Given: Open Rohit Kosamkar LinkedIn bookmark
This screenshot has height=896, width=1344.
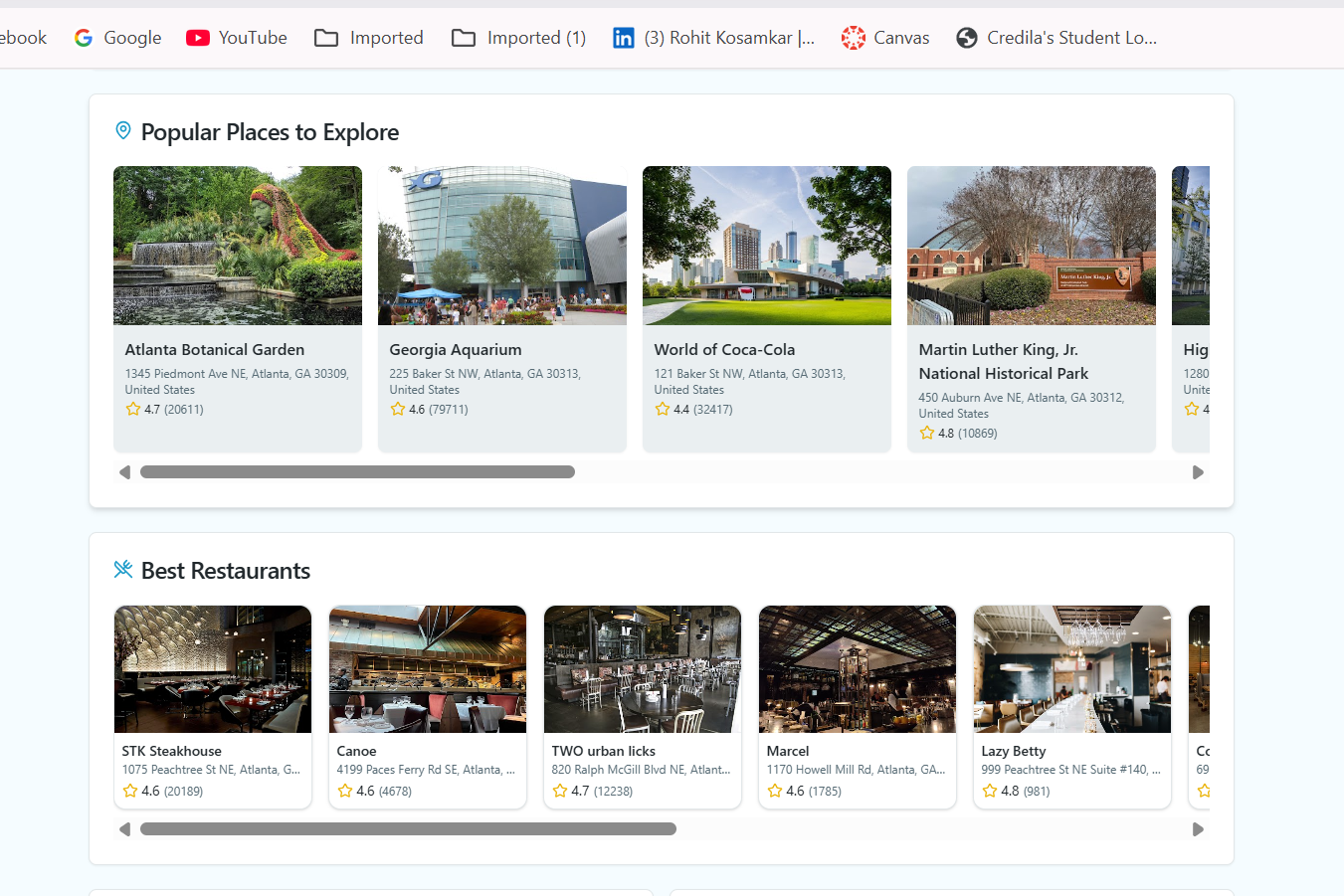Looking at the screenshot, I should pos(713,38).
